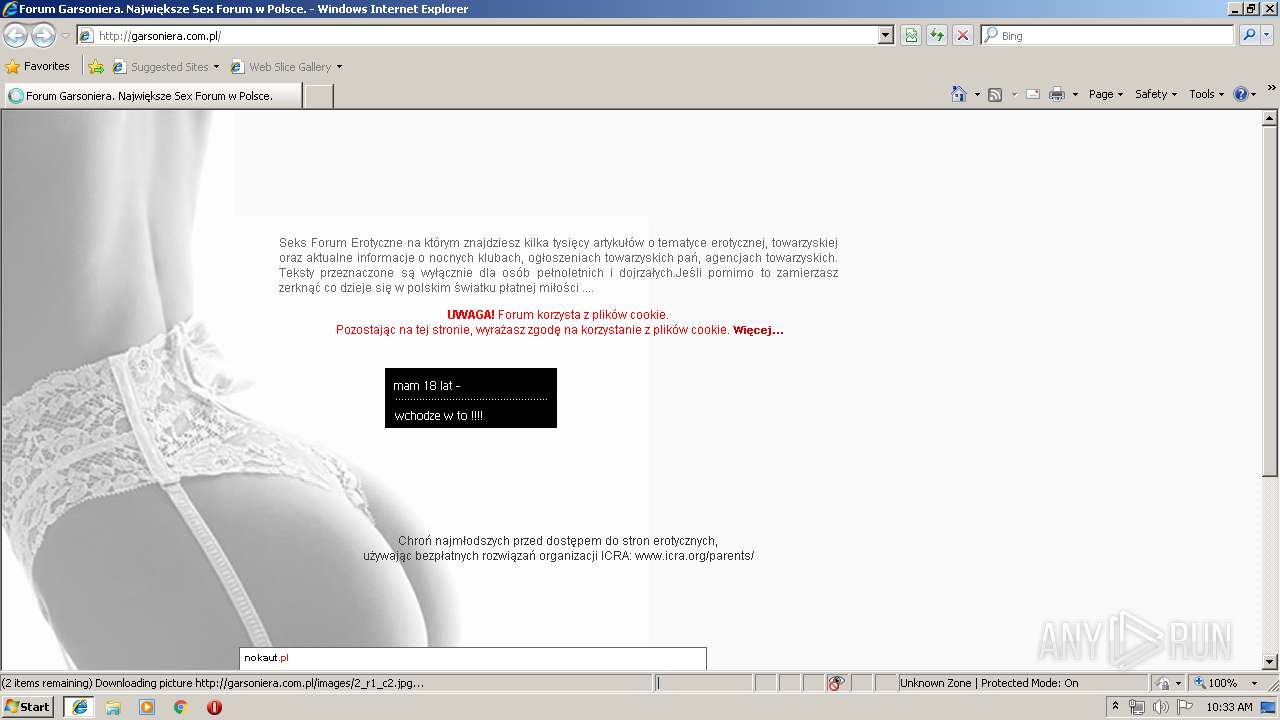Click the Refresh page icon
Image resolution: width=1280 pixels, height=720 pixels.
click(937, 35)
